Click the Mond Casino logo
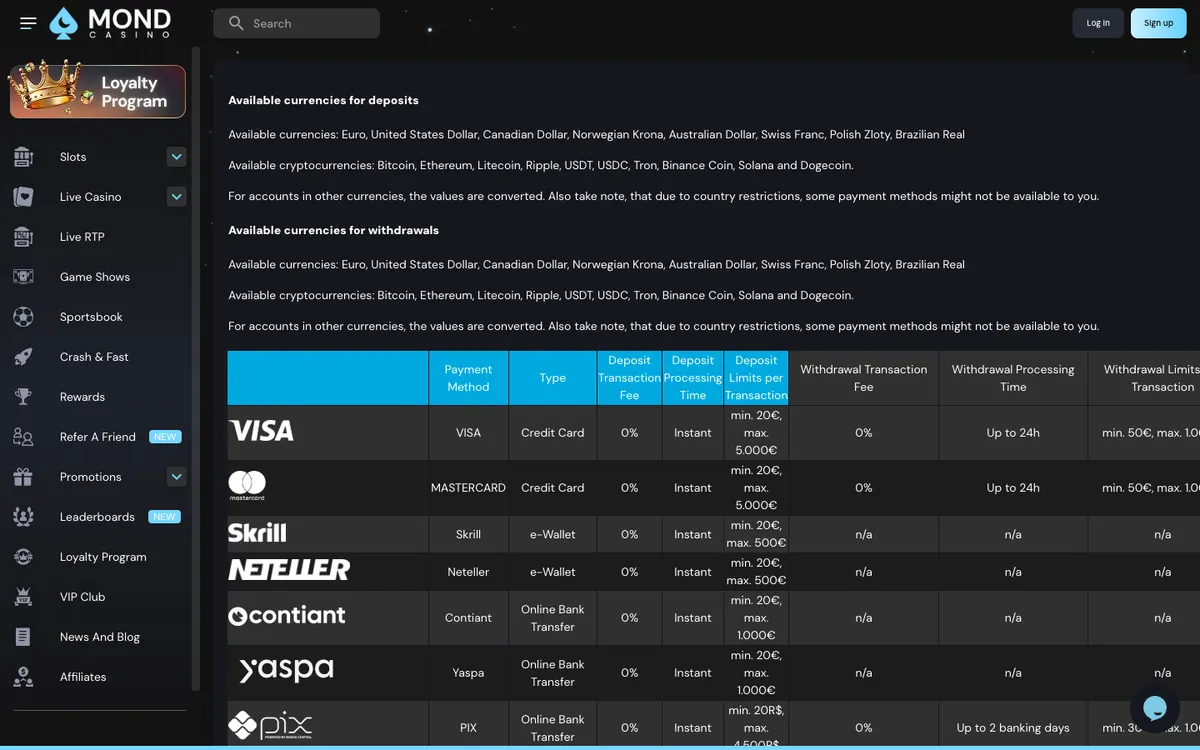 point(110,23)
